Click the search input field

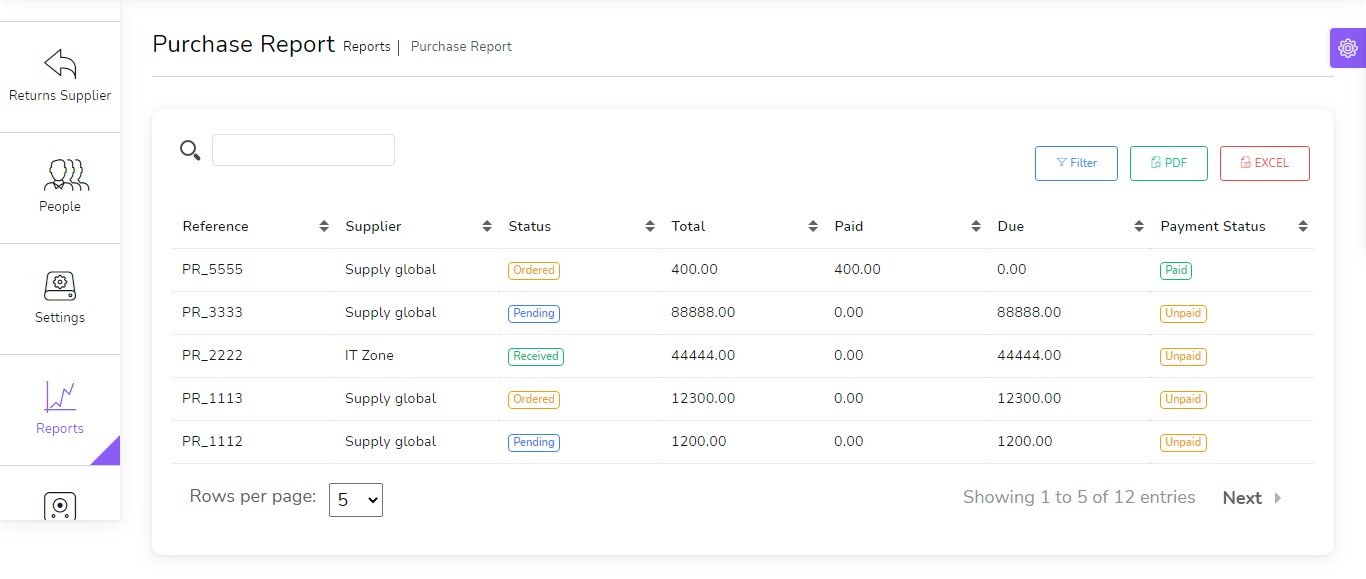(303, 150)
